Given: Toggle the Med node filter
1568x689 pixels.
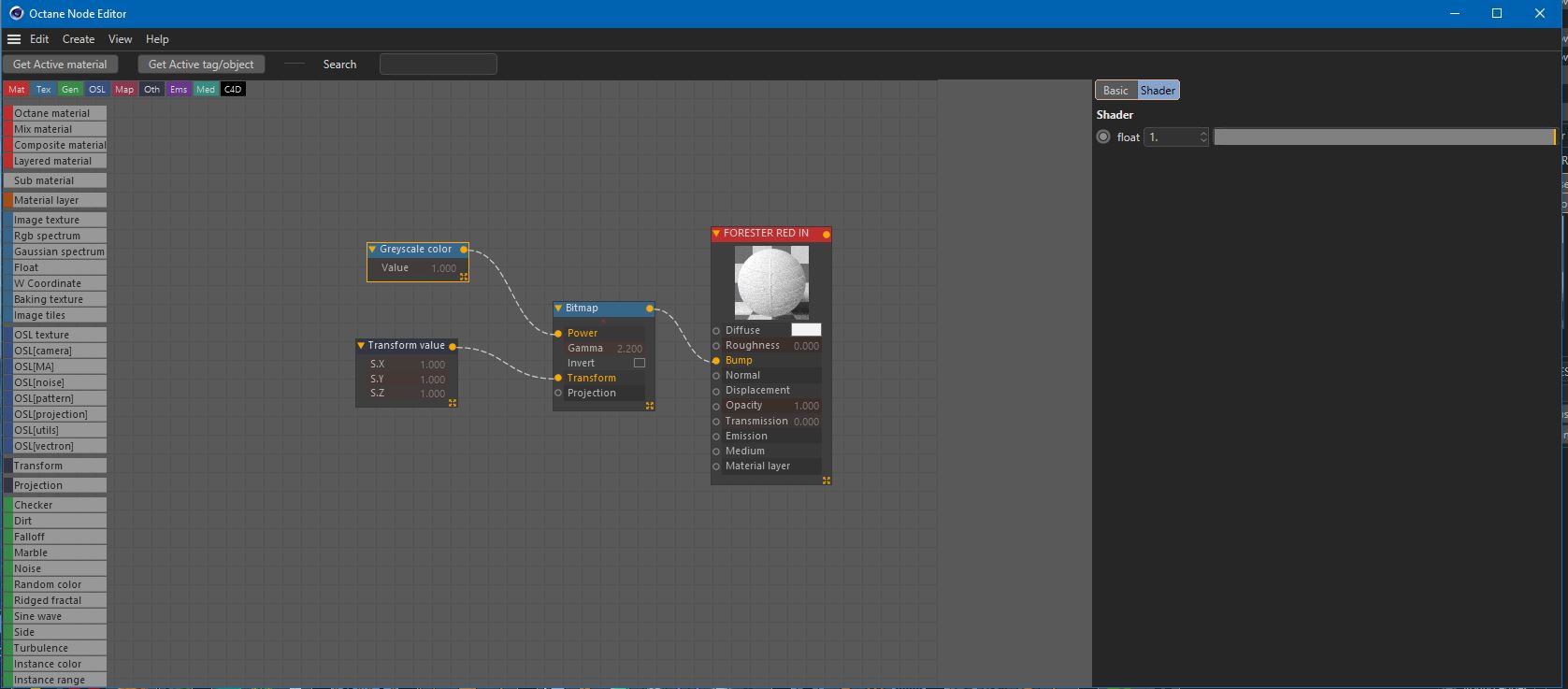Looking at the screenshot, I should (206, 90).
